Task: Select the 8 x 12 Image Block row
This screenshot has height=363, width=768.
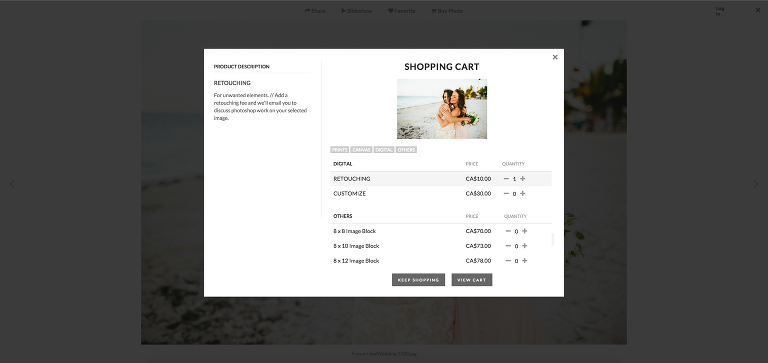Action: 441,261
